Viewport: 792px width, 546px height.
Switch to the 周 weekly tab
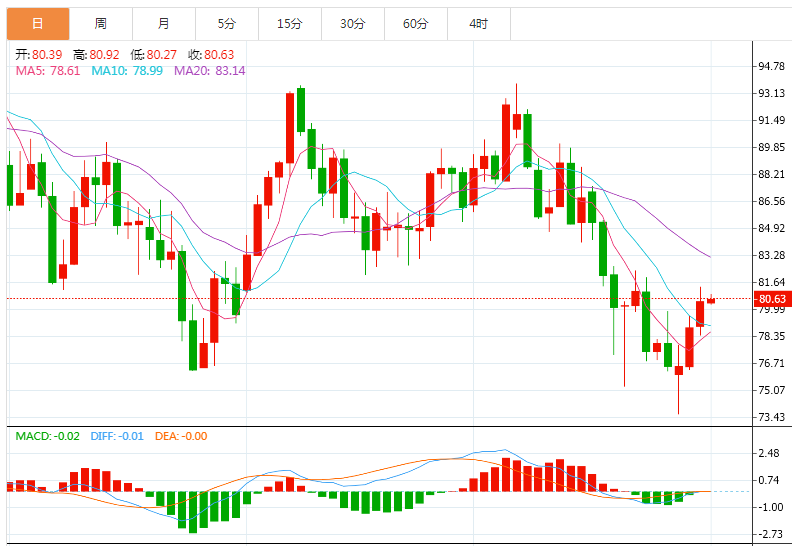pos(101,24)
